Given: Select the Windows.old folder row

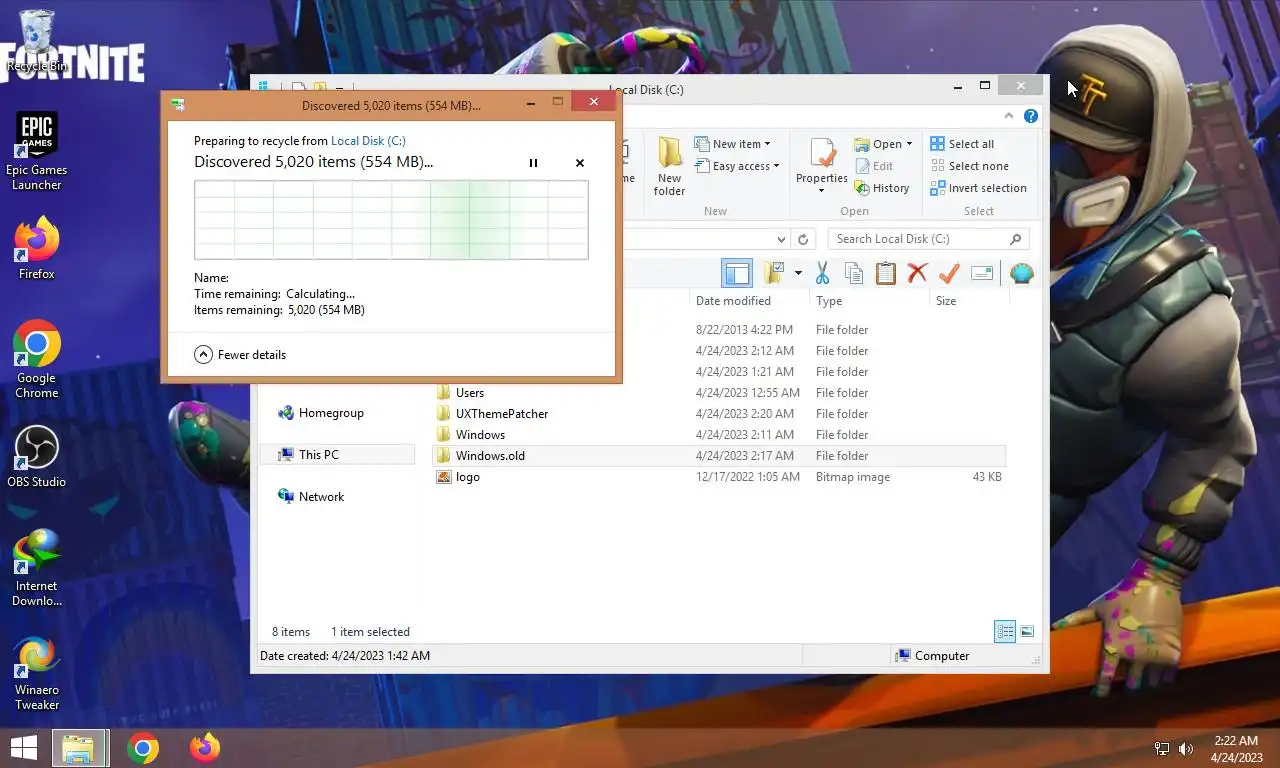Looking at the screenshot, I should point(720,456).
